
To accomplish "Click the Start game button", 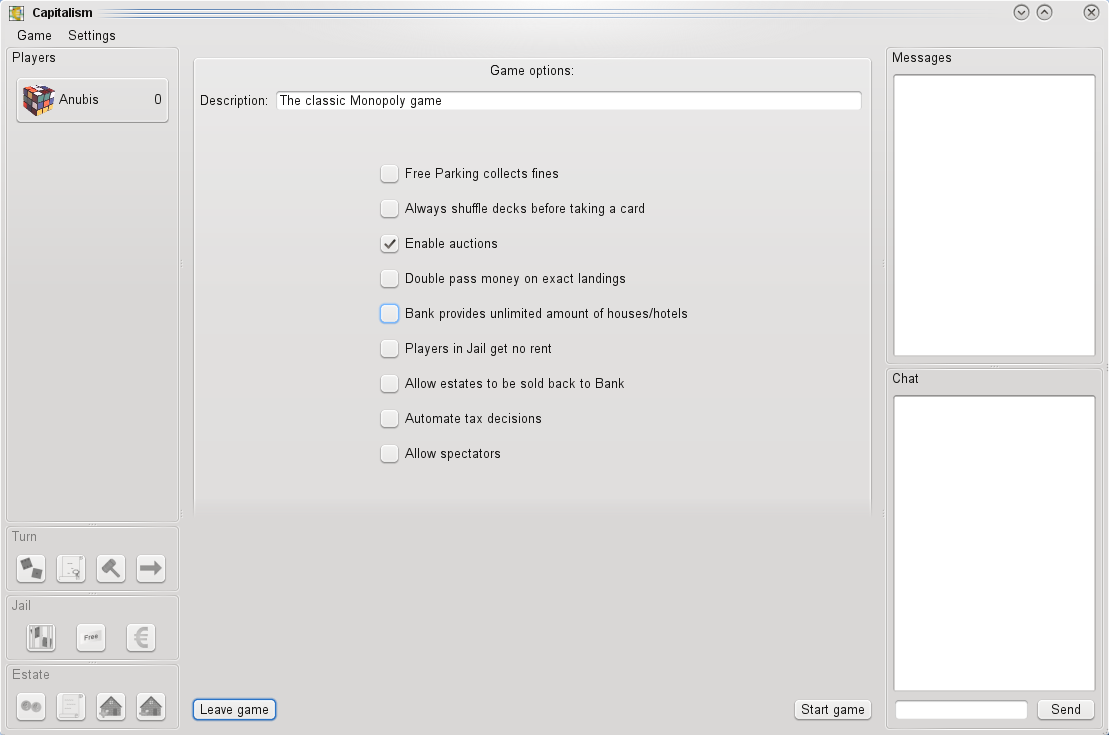I will tap(832, 710).
